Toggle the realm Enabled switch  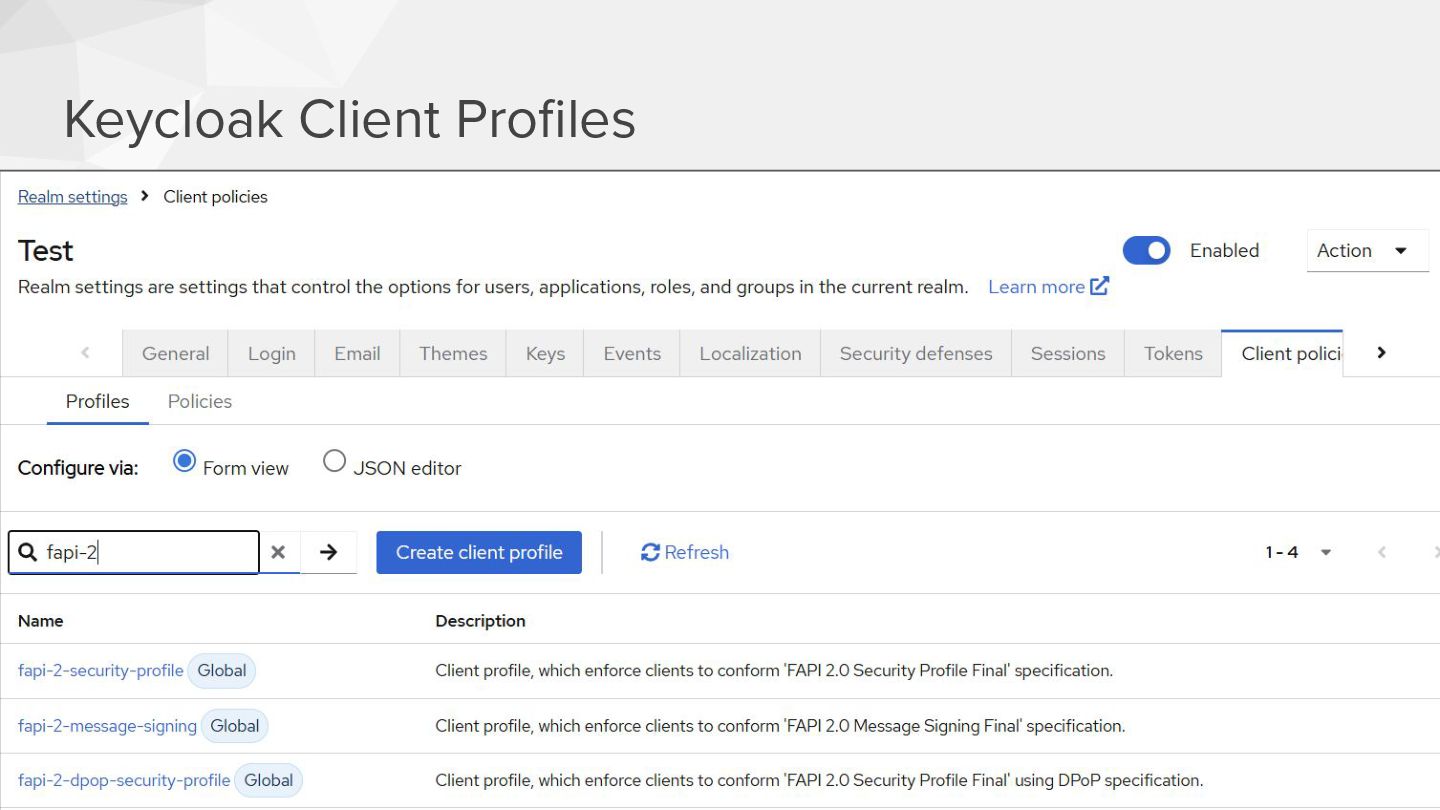pos(1146,250)
